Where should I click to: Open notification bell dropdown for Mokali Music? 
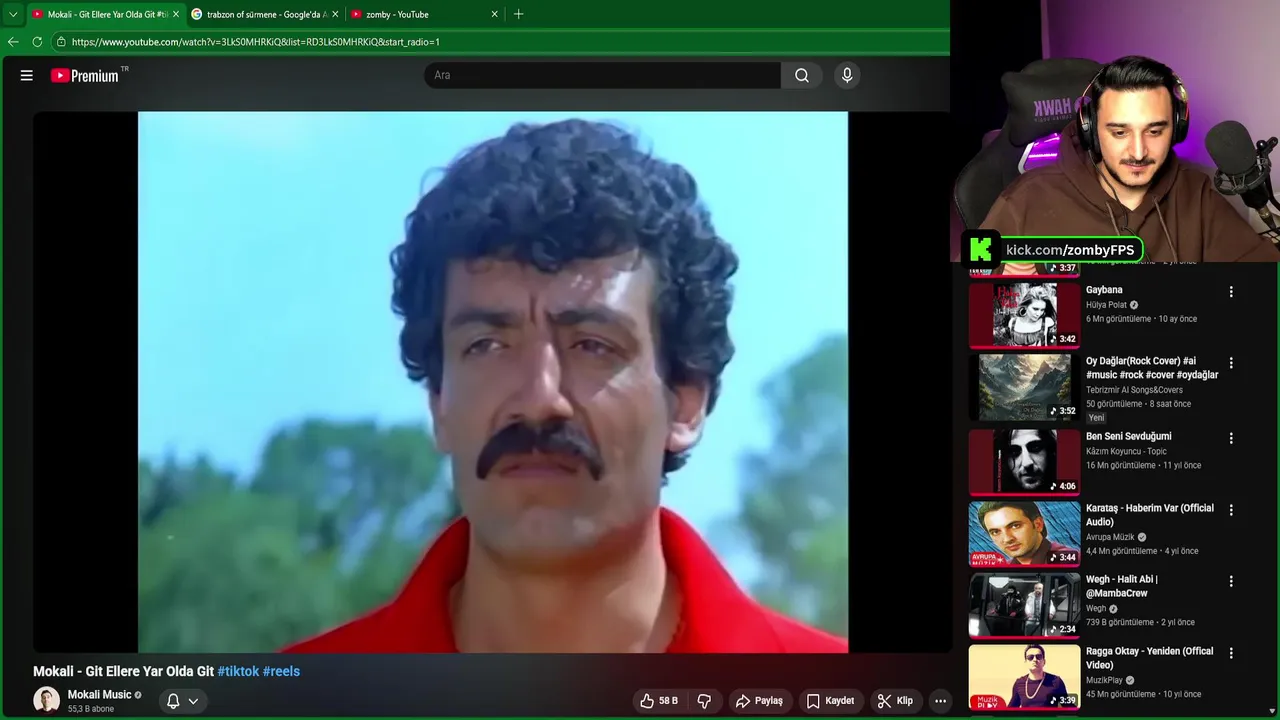182,701
